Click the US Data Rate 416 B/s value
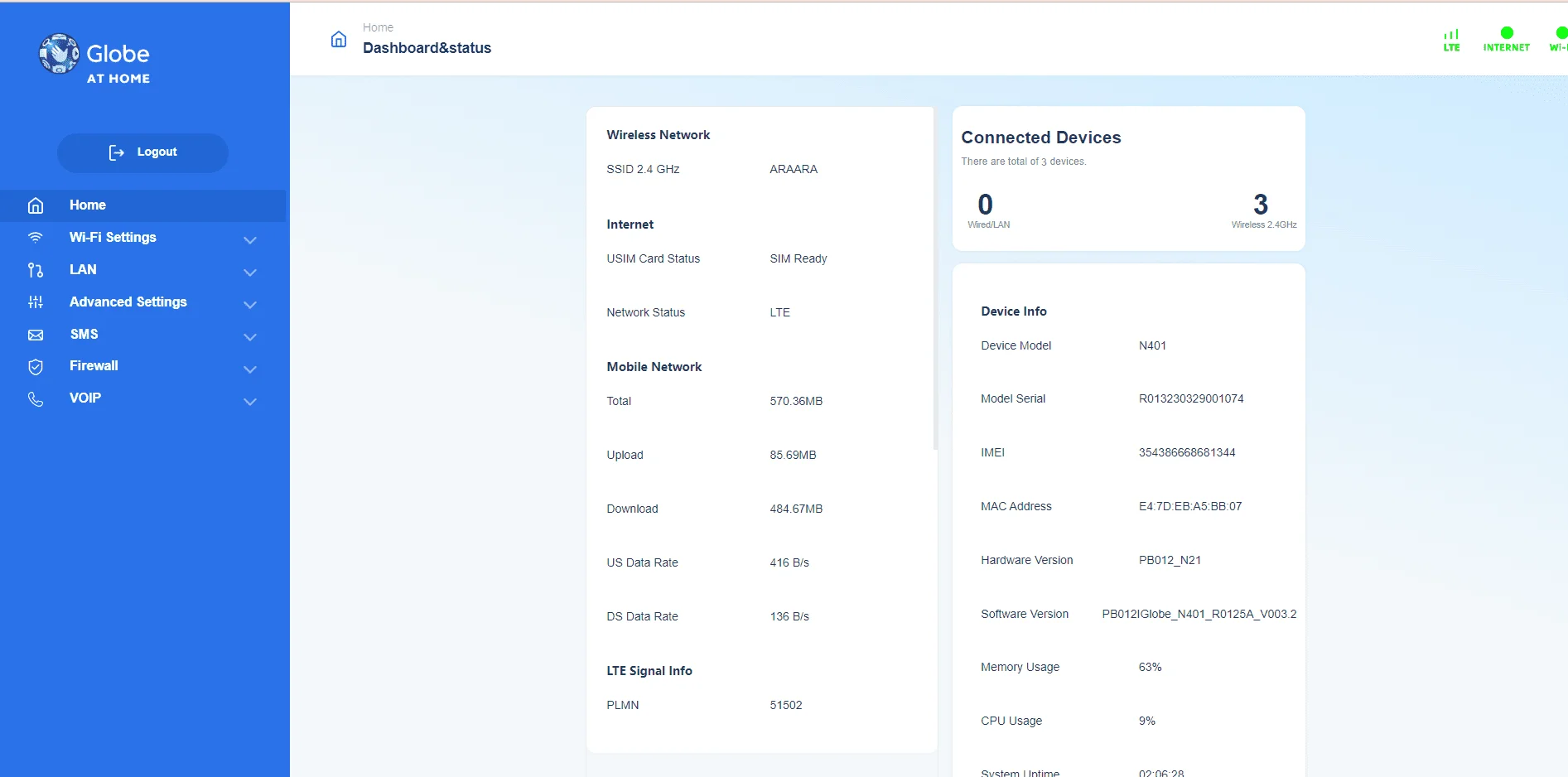This screenshot has width=1568, height=777. click(789, 562)
